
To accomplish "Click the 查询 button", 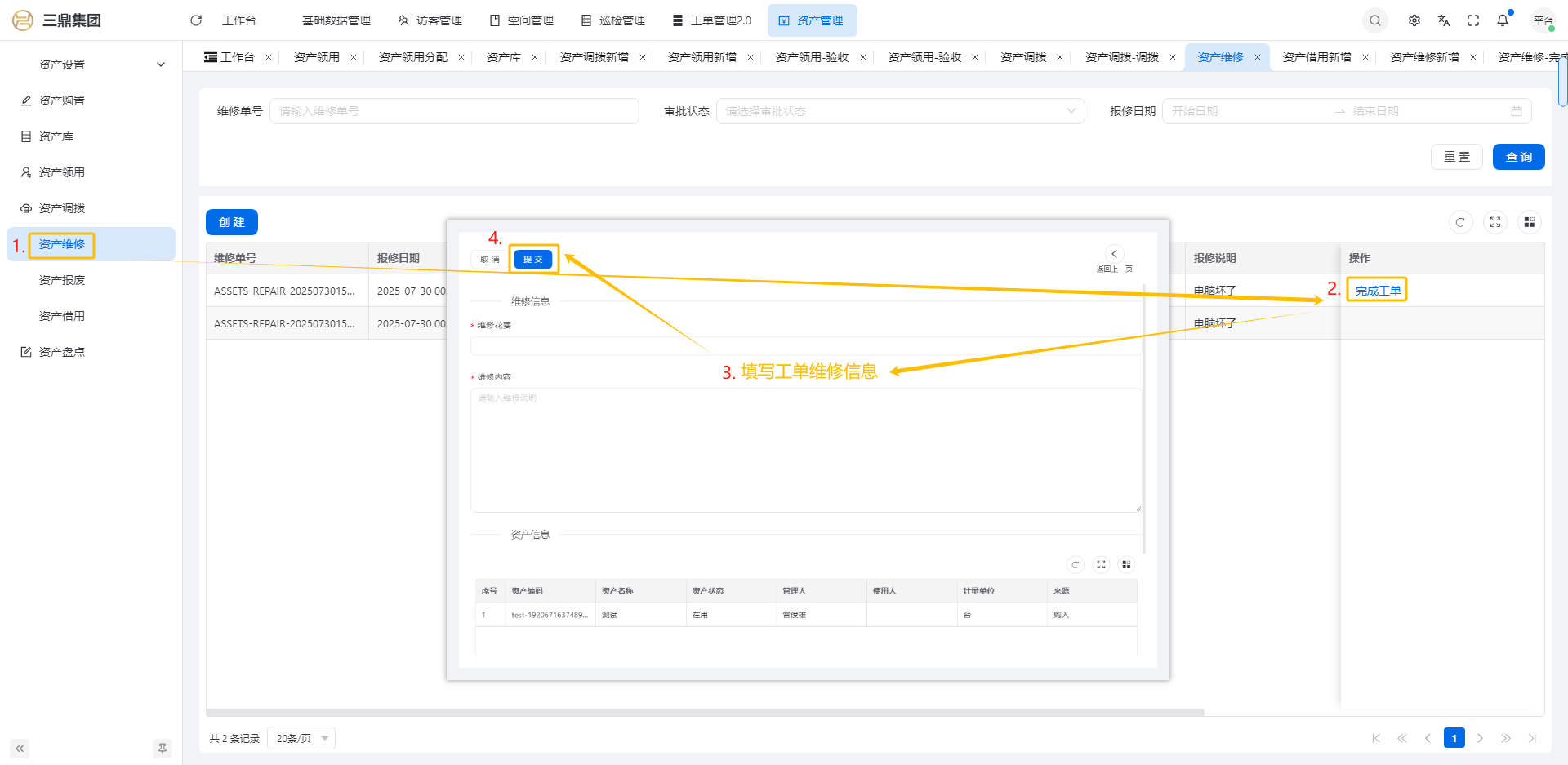I will click(1518, 157).
